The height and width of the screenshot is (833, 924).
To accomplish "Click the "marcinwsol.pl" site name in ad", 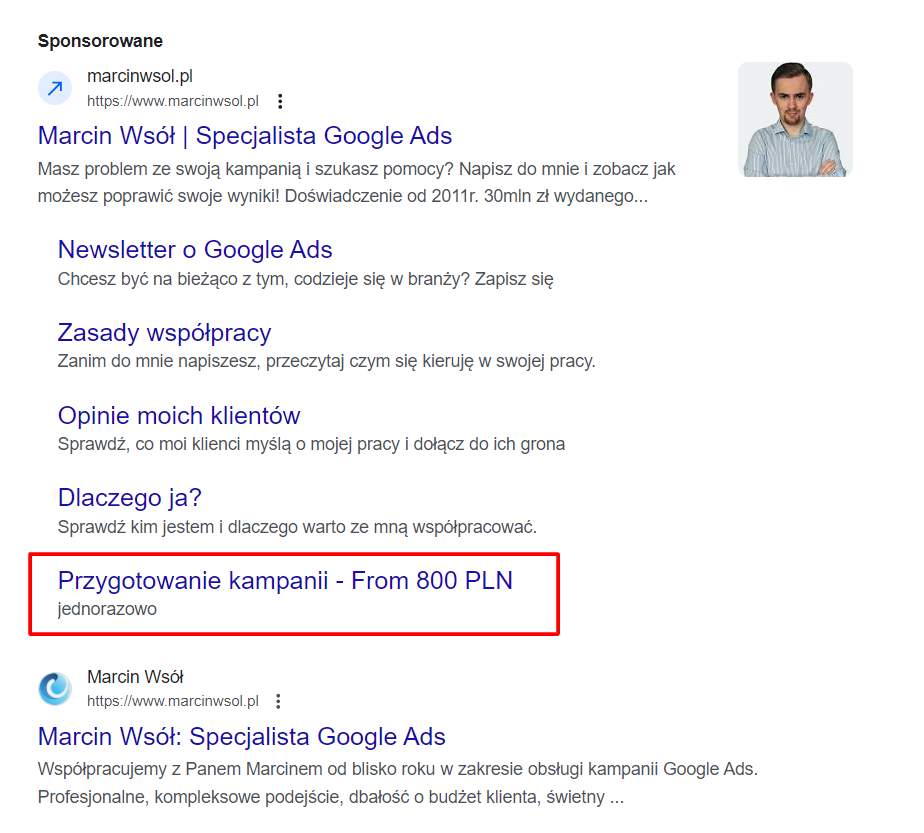I will pos(139,77).
